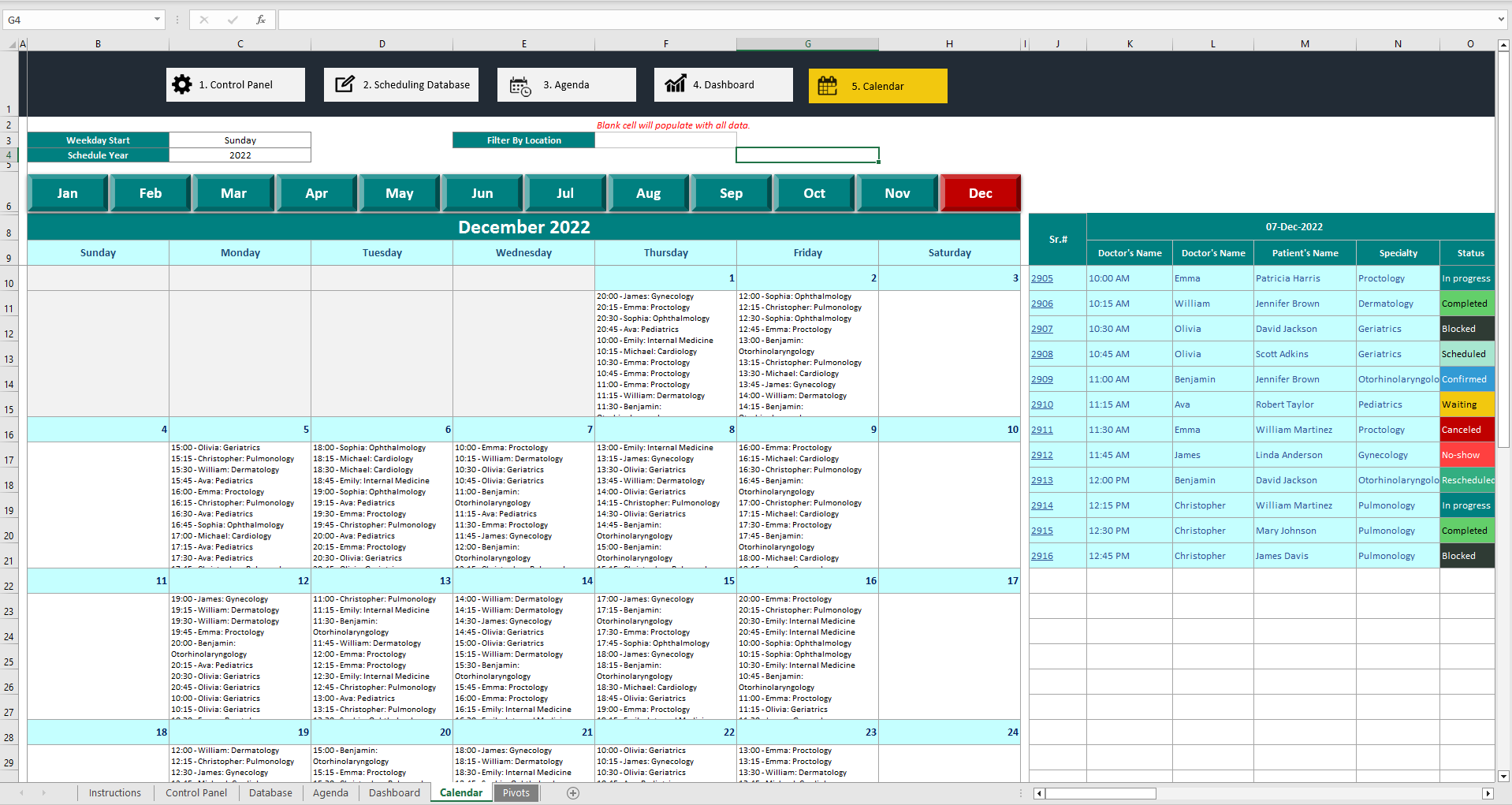Click vertical scrollbar up arrow
Screen dimensions: 1512x805
[1503, 46]
